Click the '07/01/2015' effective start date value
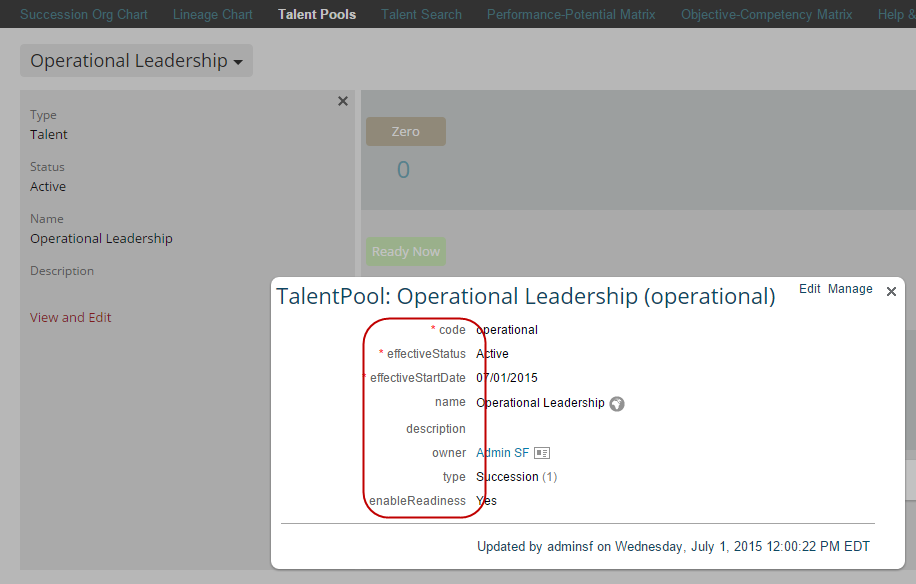 506,378
